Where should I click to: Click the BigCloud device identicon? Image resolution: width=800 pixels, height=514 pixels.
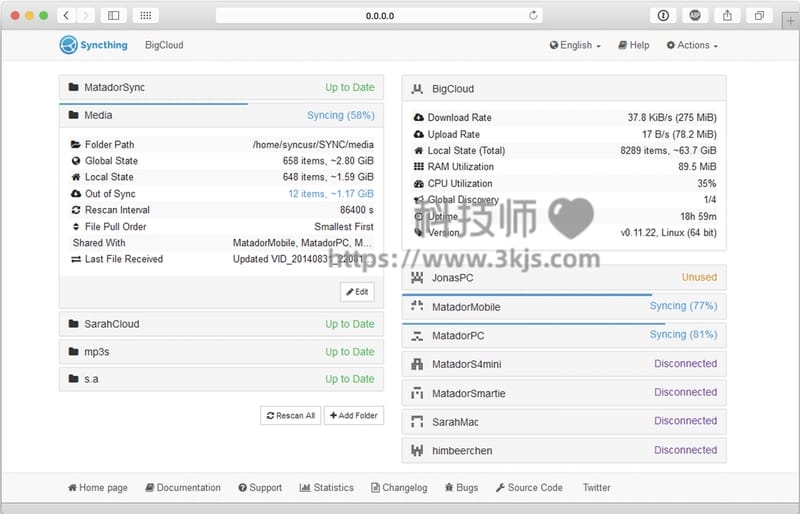tap(417, 89)
